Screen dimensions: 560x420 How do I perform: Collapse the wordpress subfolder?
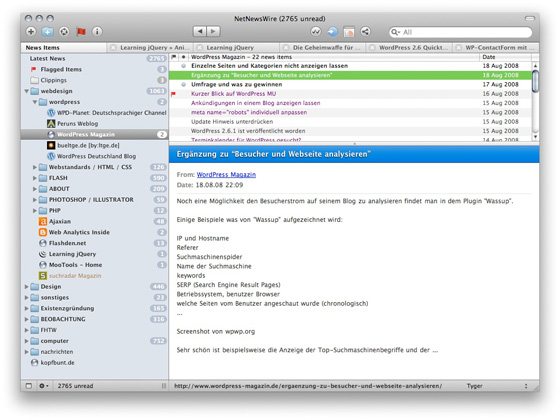35,102
